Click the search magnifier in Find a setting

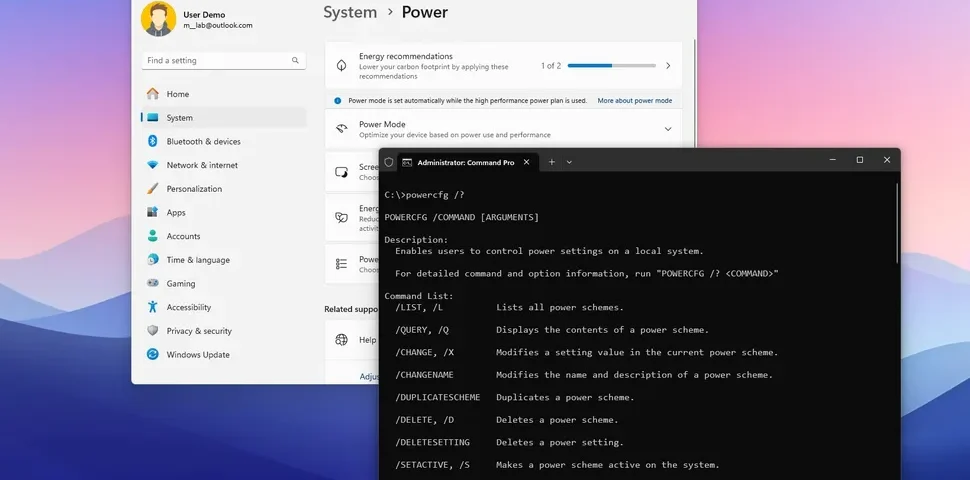coord(295,61)
